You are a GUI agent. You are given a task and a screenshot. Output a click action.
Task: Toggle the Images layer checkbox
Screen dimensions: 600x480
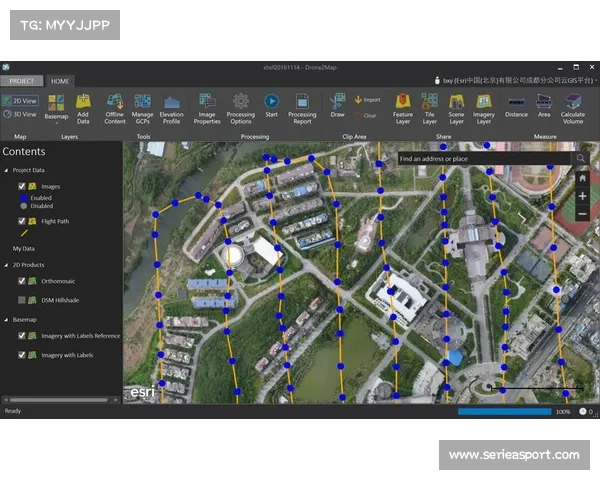(x=22, y=186)
